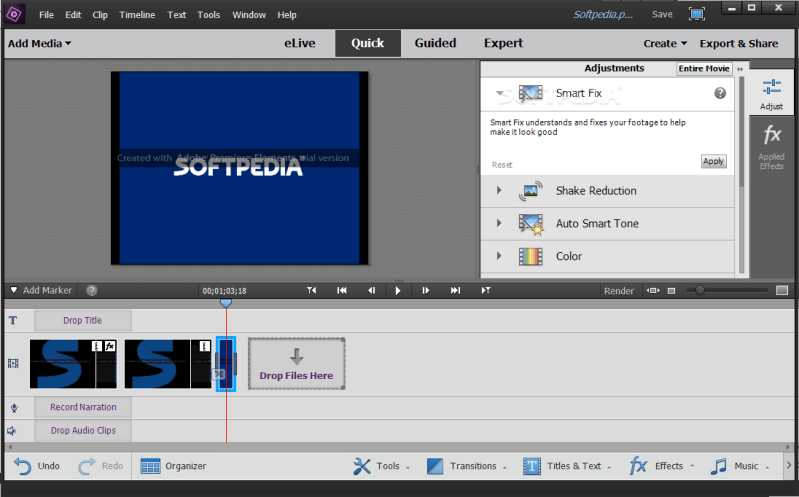This screenshot has height=497, width=799.
Task: Open the Organizer
Action: 173,466
